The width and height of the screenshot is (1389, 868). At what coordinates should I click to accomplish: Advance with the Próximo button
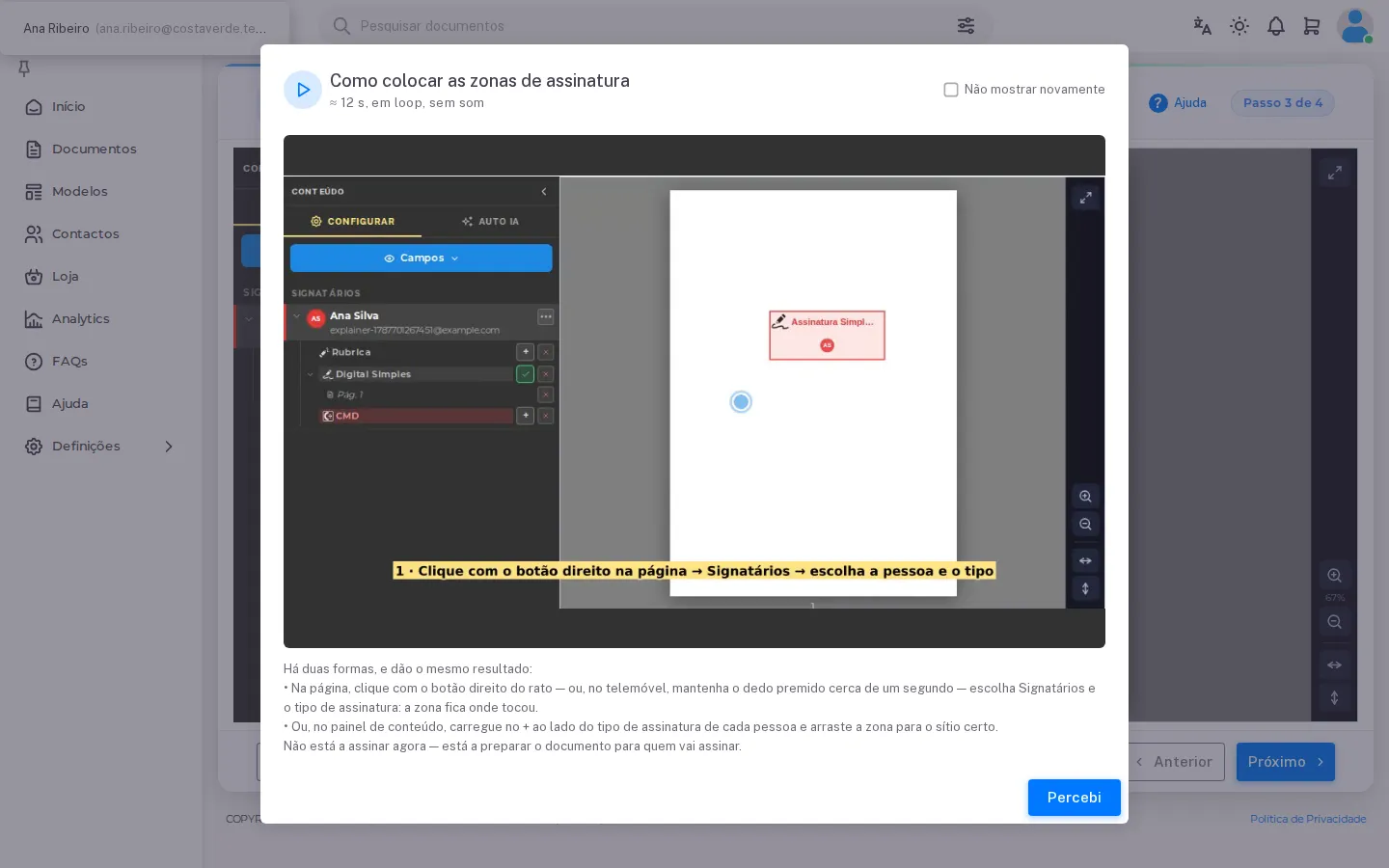pyautogui.click(x=1286, y=762)
